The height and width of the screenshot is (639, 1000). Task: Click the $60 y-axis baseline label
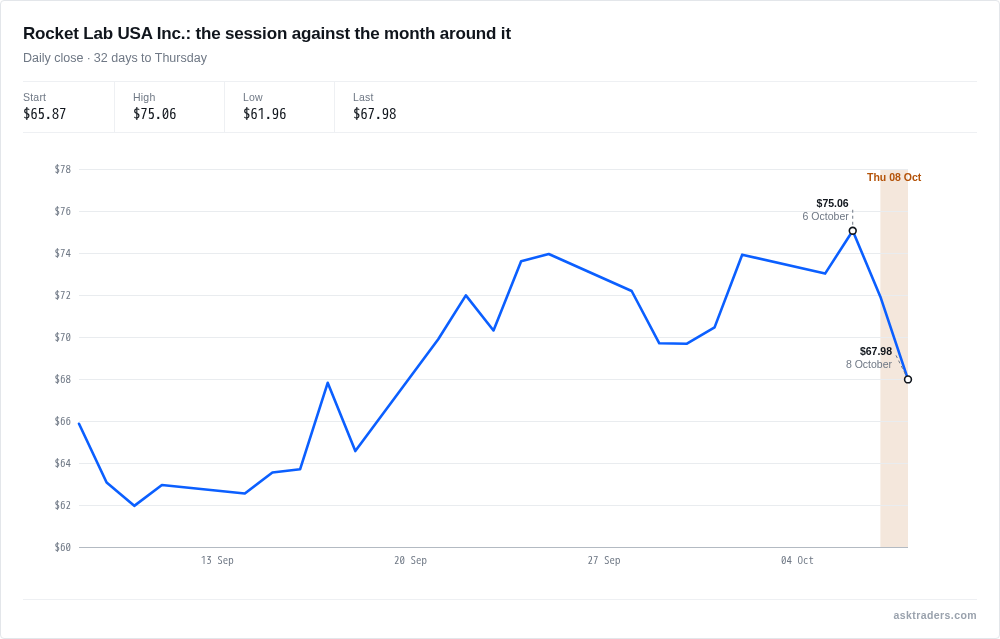click(62, 547)
